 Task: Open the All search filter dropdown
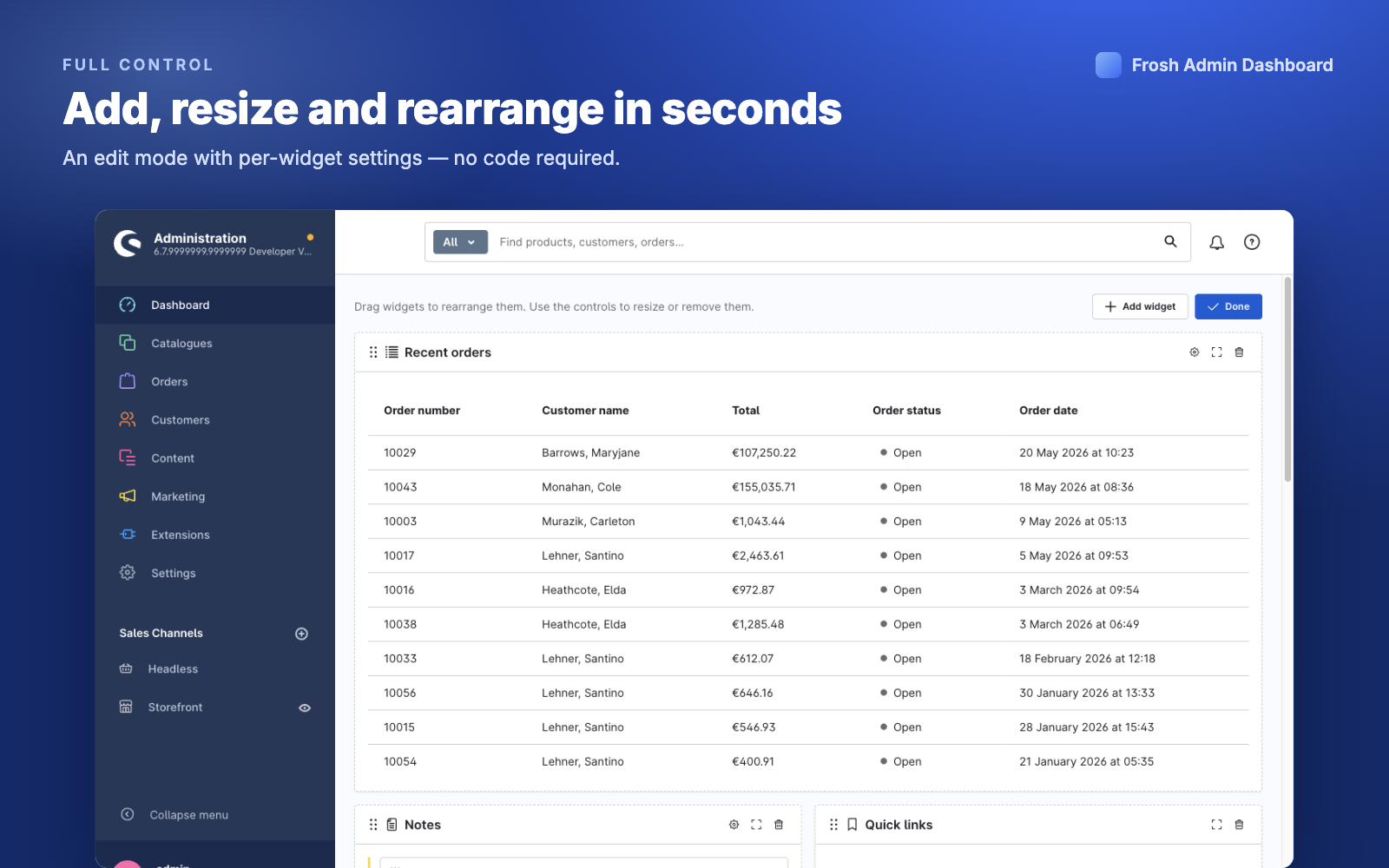(460, 242)
